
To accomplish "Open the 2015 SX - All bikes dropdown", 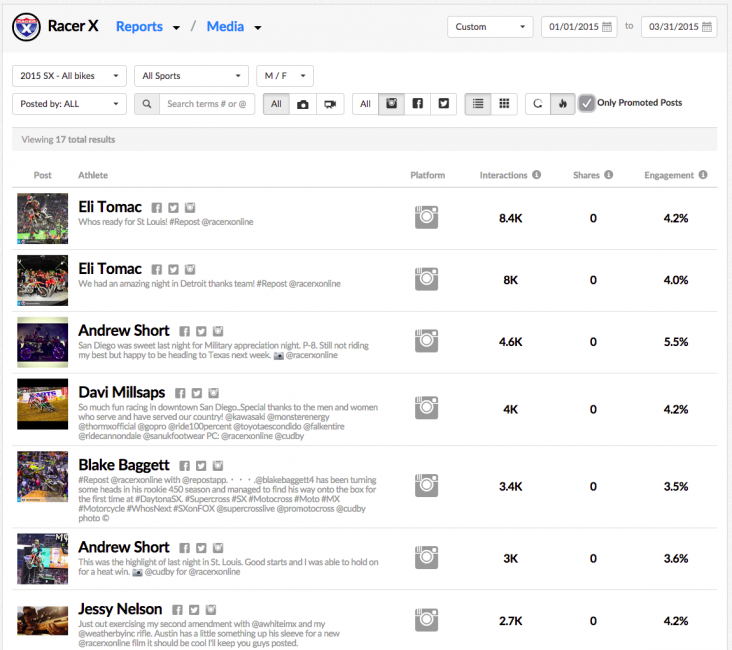I will [x=69, y=76].
